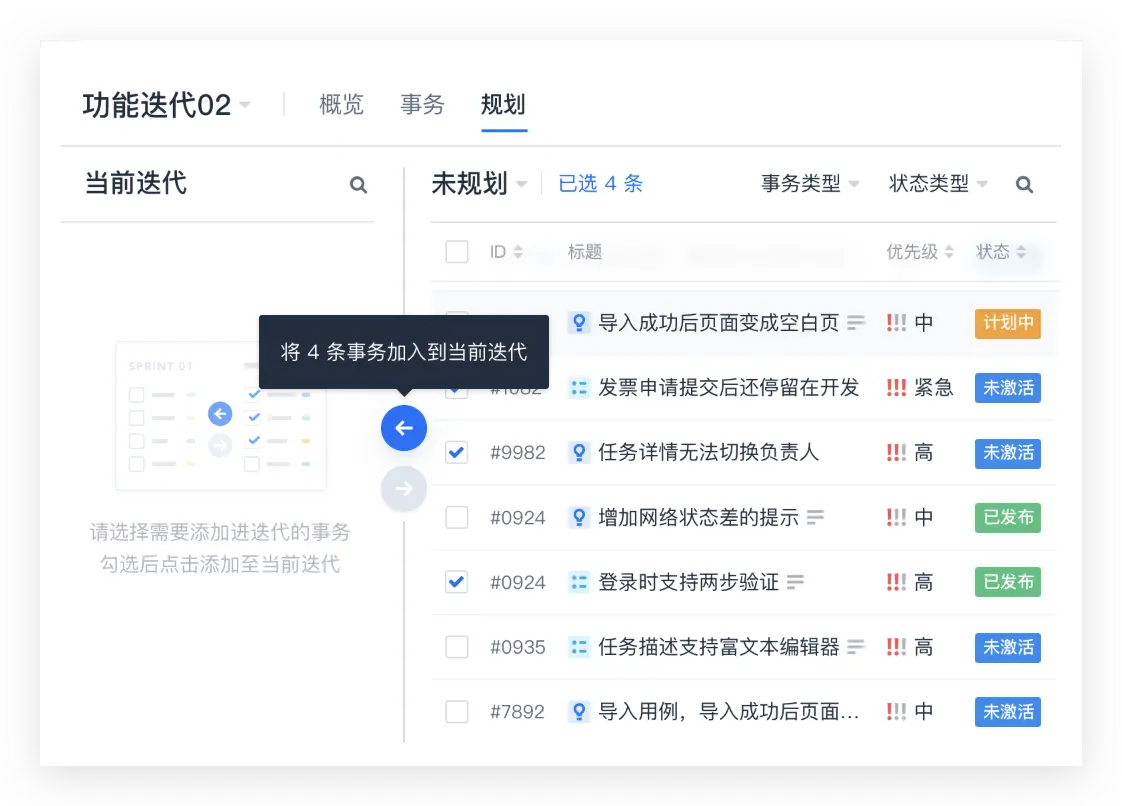Click the task type icon beside 发票申请提交后还停留在开发
This screenshot has height=806, width=1122.
[579, 388]
